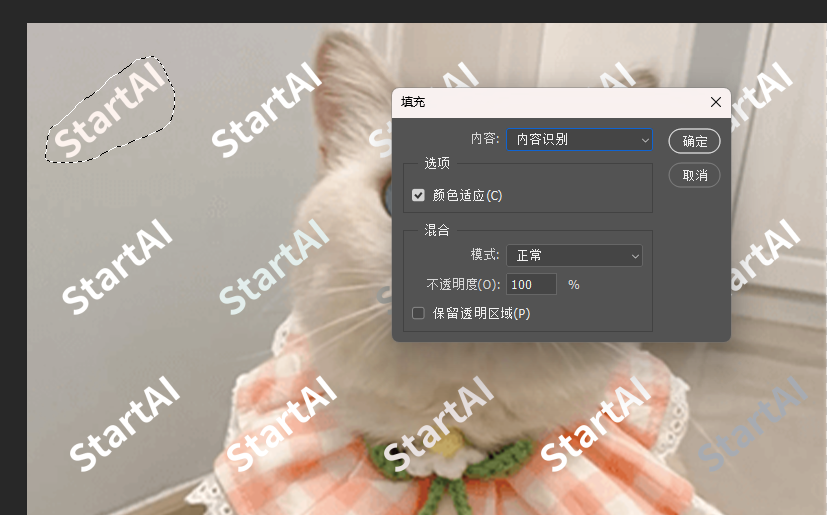Enable the 保留透明区域 checkbox
827x515 pixels.
point(419,313)
